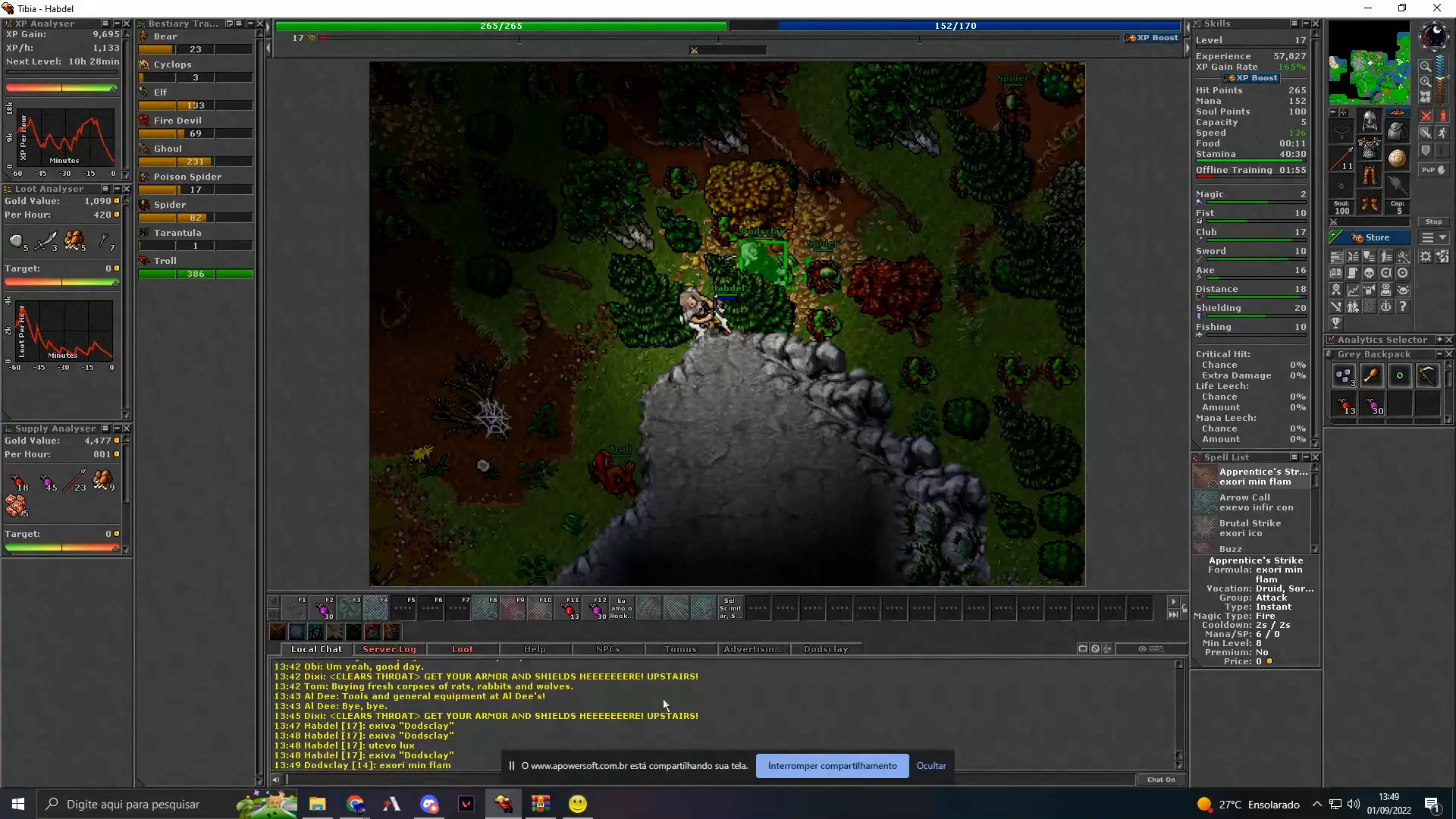The width and height of the screenshot is (1456, 819).
Task: Switch to the Server Log tab
Action: click(389, 649)
